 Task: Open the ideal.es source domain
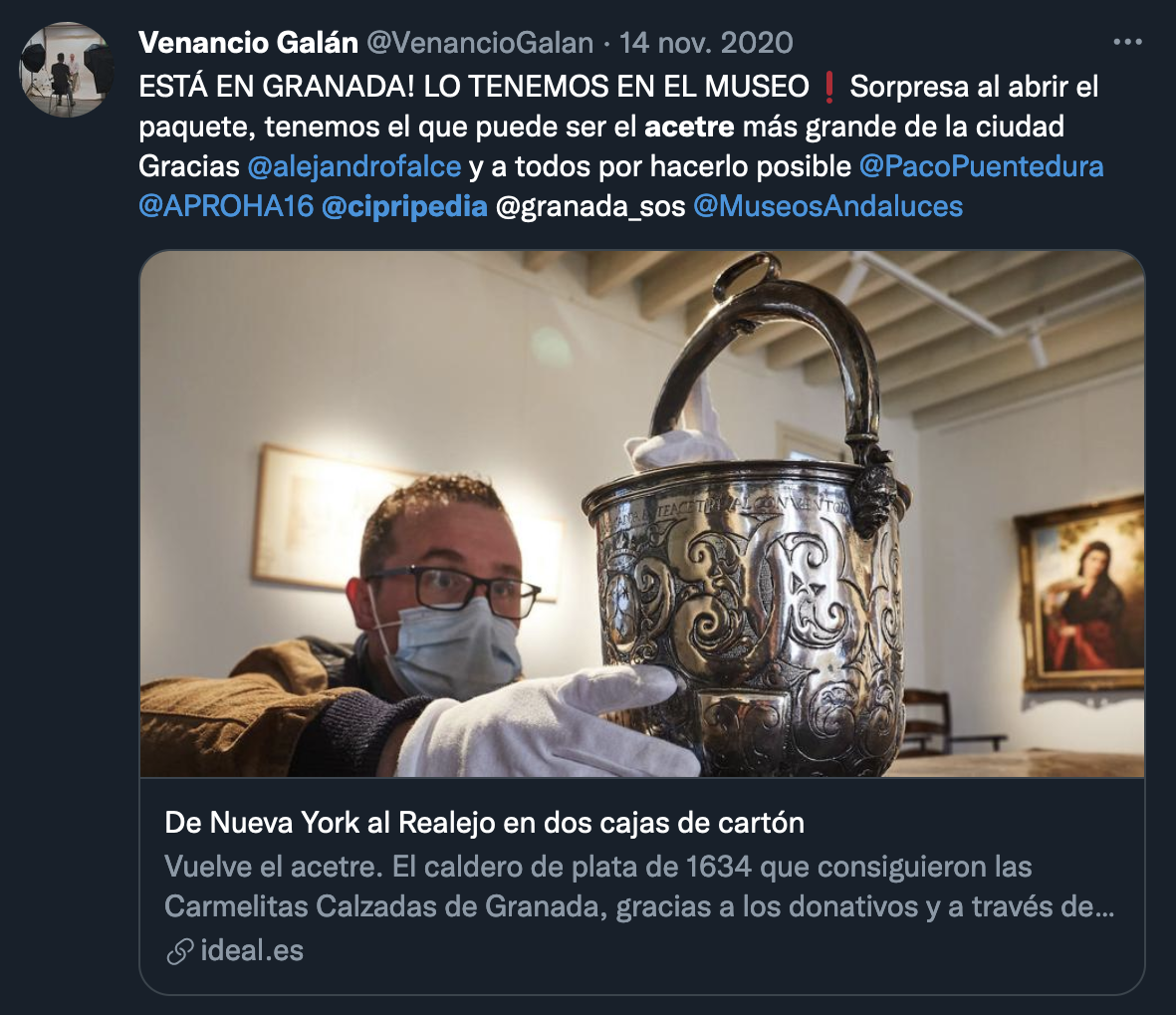tap(252, 951)
